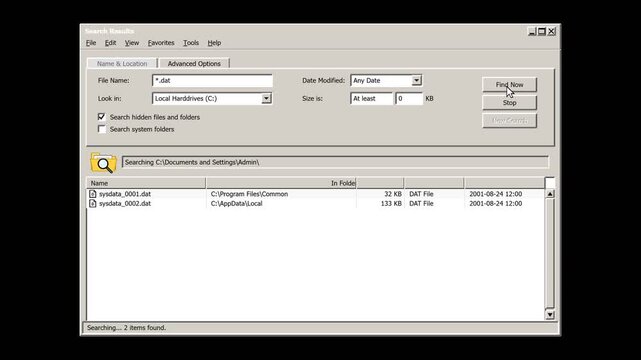The width and height of the screenshot is (641, 360).
Task: Click the size value field showing 0
Action: 409,98
